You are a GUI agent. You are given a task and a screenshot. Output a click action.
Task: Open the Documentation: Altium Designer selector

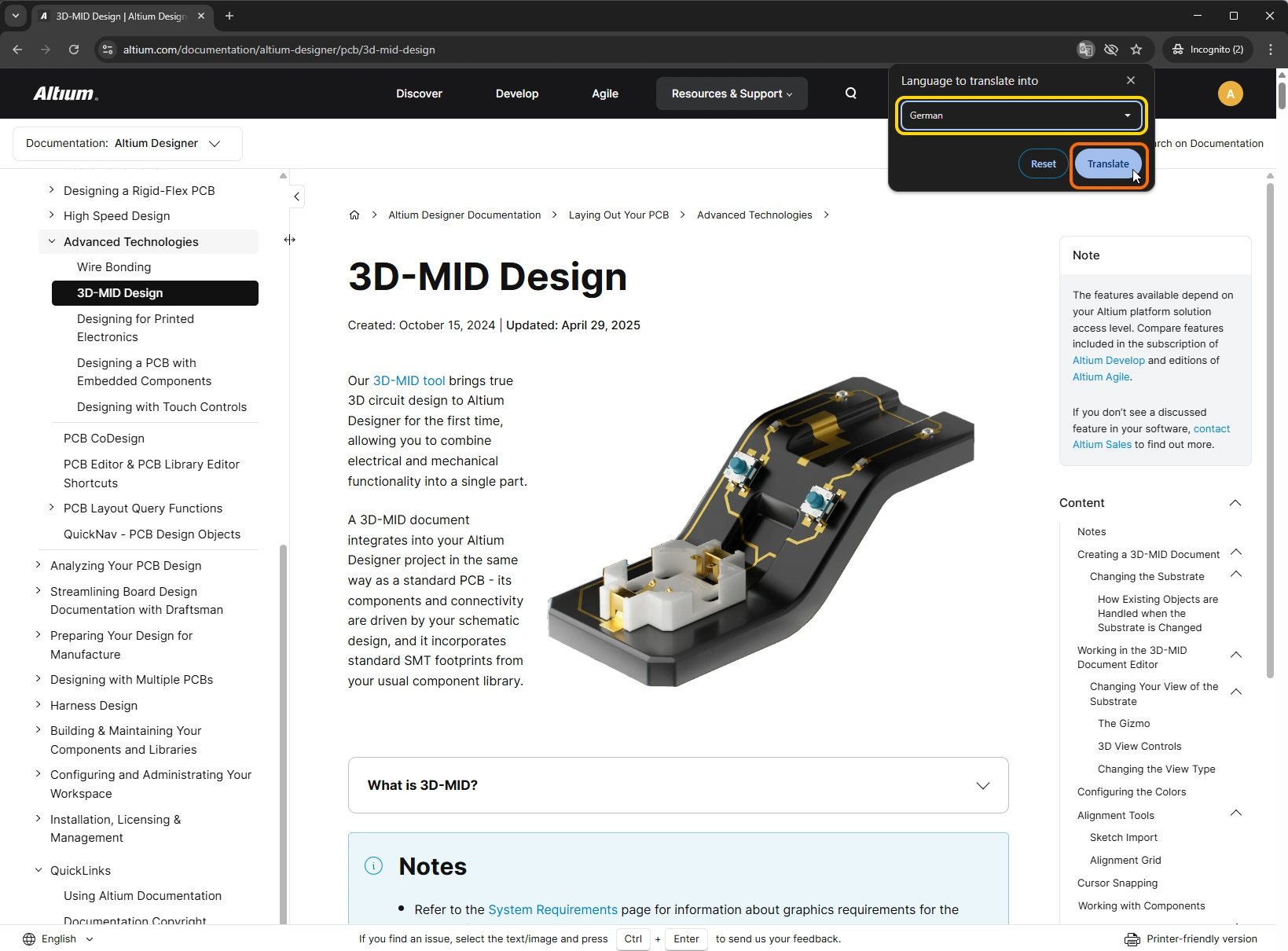tap(127, 144)
